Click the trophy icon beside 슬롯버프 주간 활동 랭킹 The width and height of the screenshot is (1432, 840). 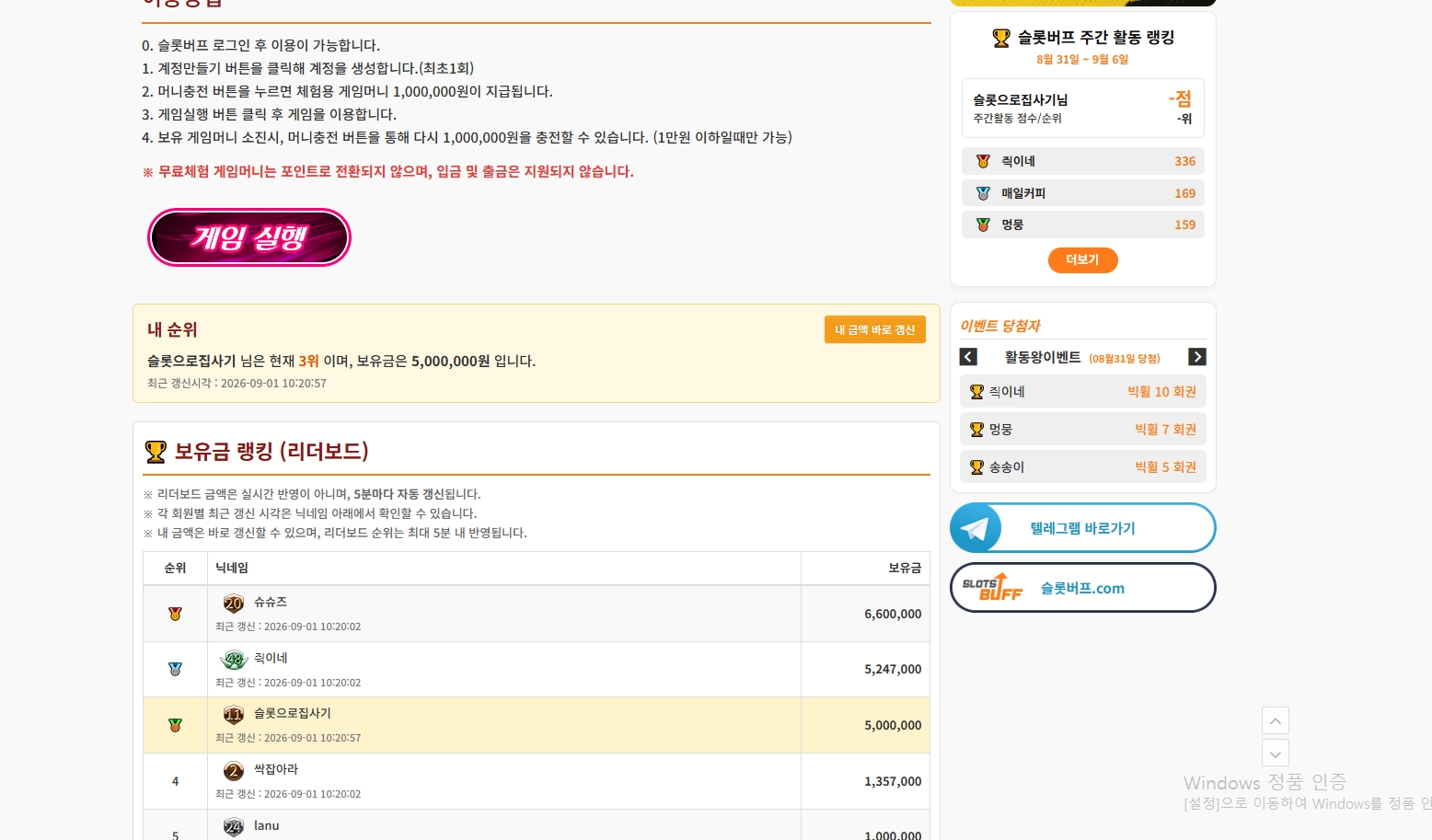(x=1001, y=38)
